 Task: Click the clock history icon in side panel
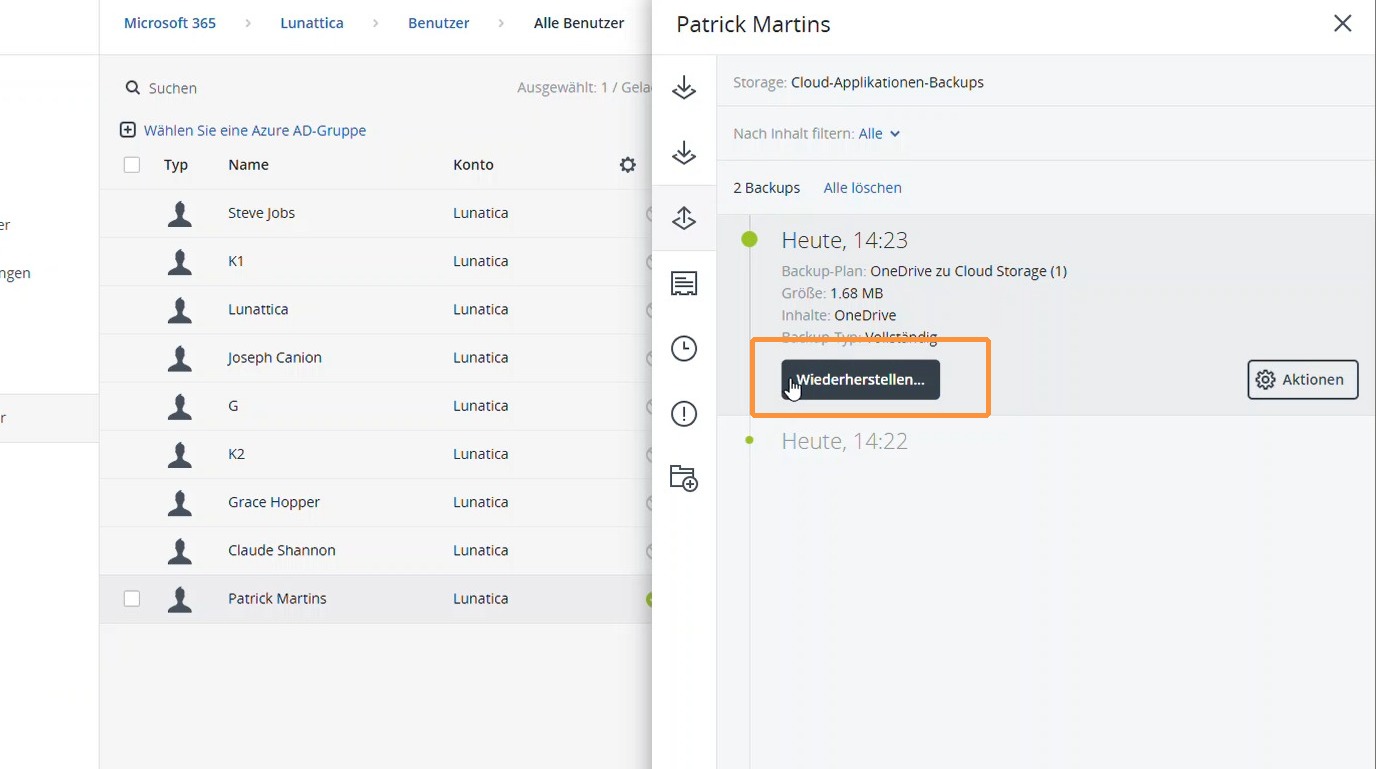tap(684, 348)
